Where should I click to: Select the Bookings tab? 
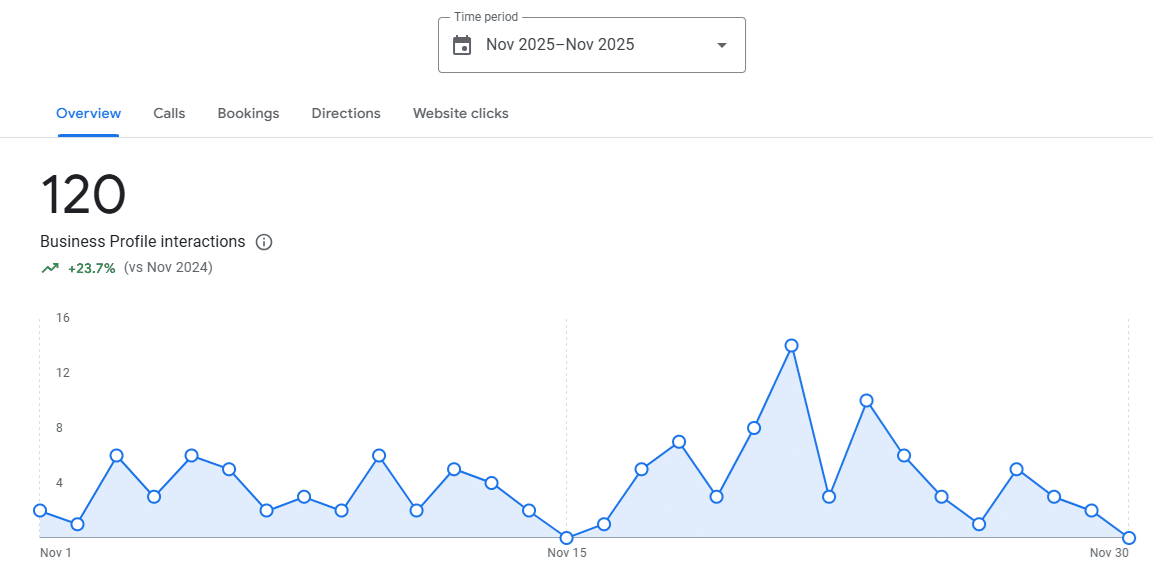pos(248,113)
